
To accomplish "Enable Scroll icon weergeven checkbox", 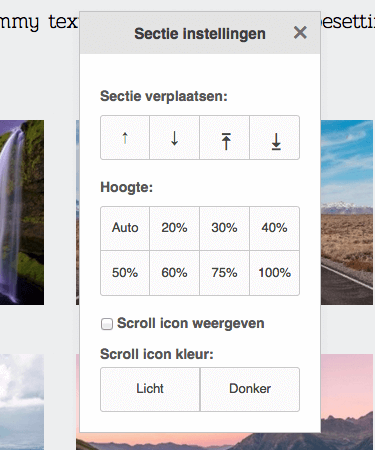I will coord(107,324).
